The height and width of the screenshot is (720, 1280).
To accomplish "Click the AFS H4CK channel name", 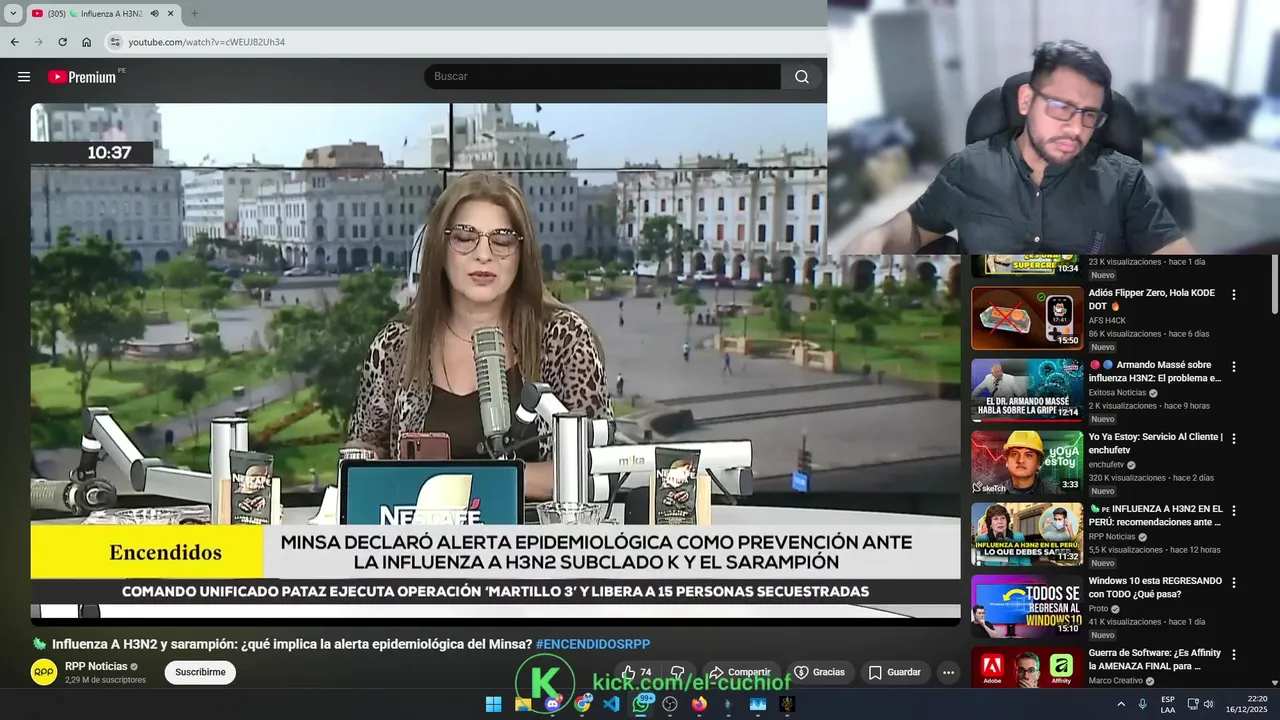I will 1107,321.
